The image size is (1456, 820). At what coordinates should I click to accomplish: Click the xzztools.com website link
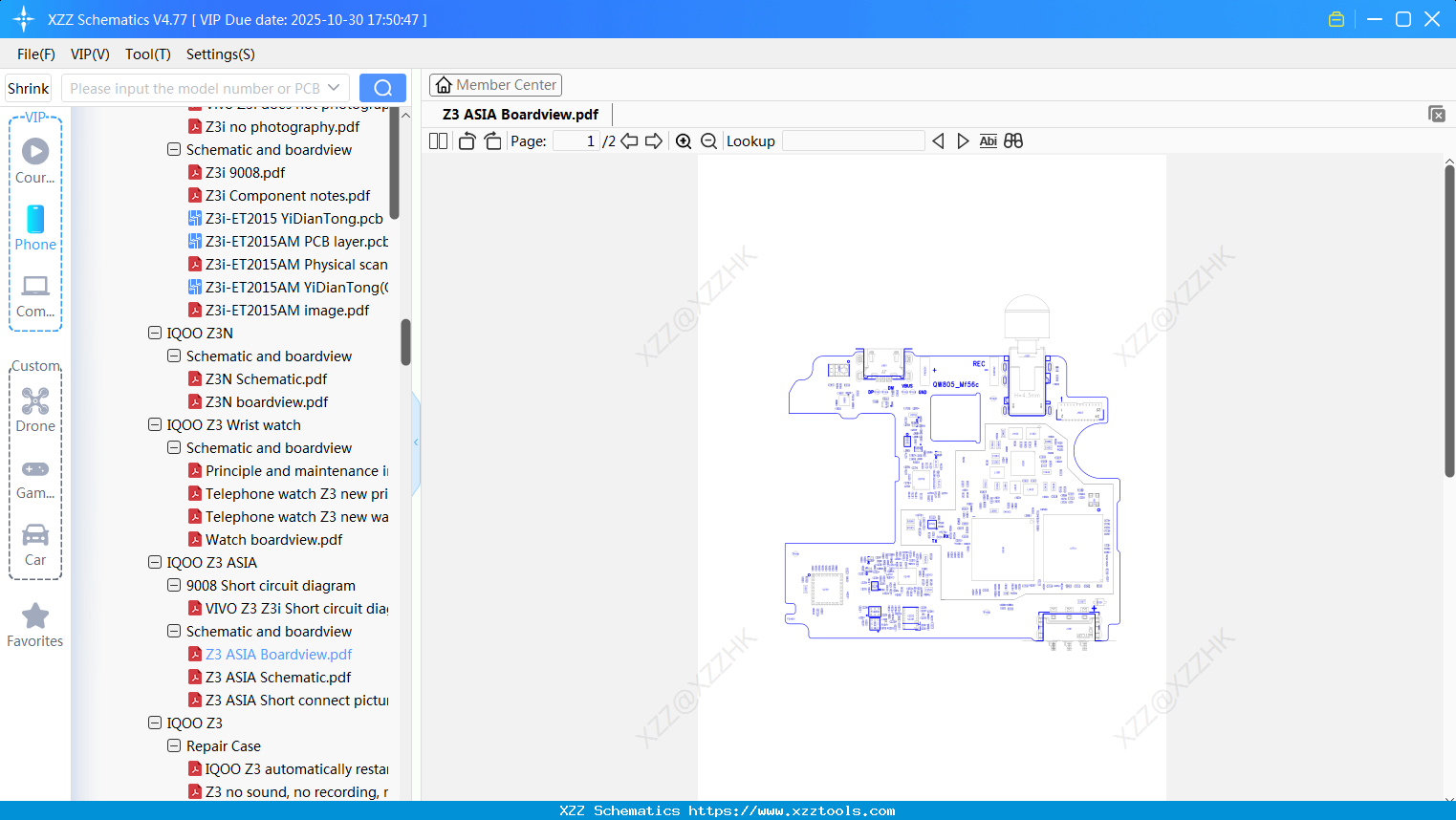tap(793, 810)
